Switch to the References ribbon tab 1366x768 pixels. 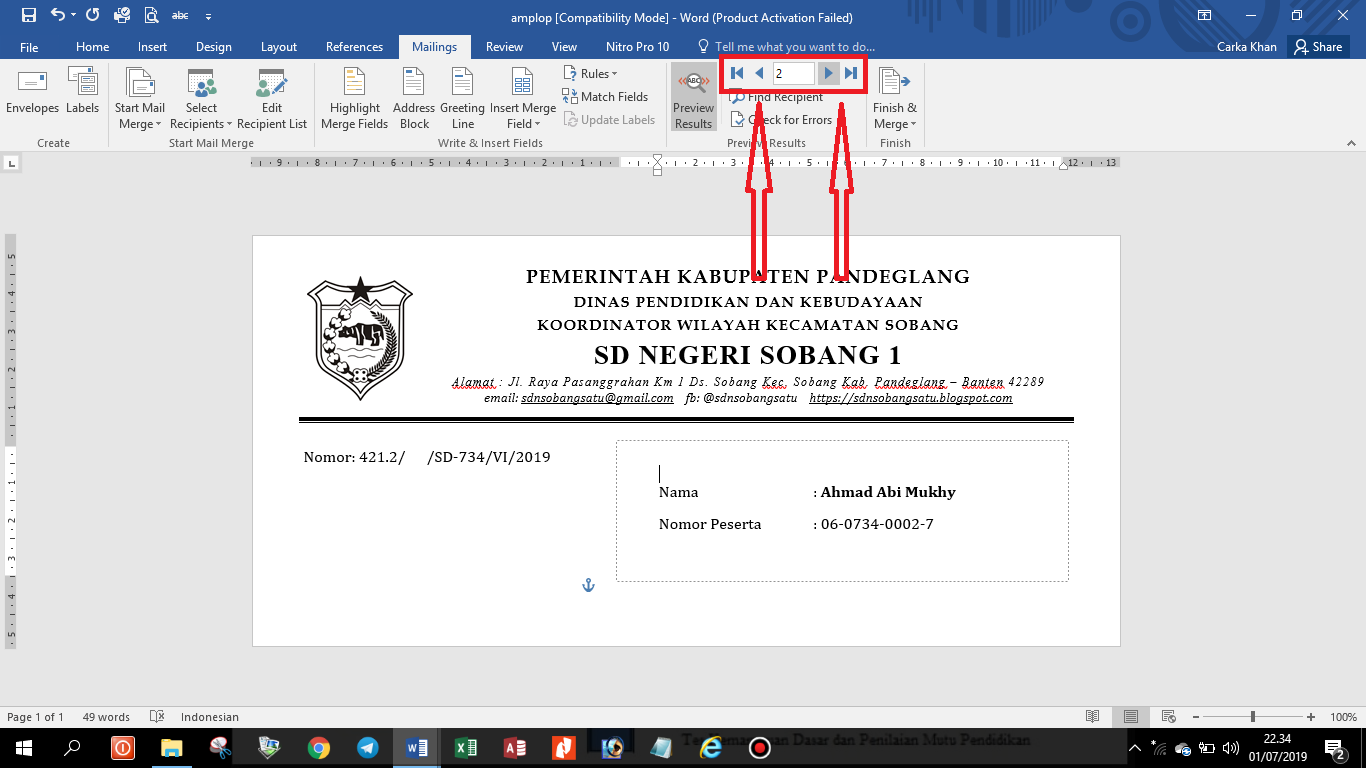(354, 46)
